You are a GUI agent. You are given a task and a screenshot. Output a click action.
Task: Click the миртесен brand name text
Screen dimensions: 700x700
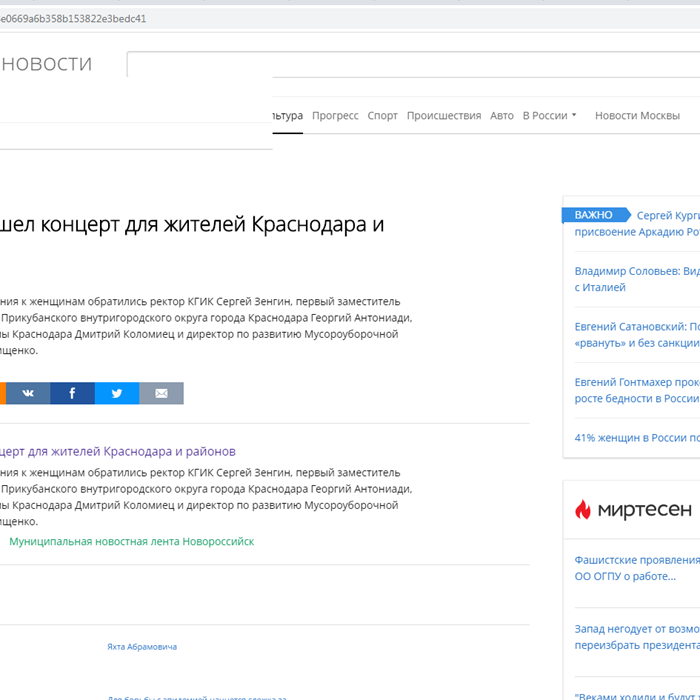pos(645,509)
